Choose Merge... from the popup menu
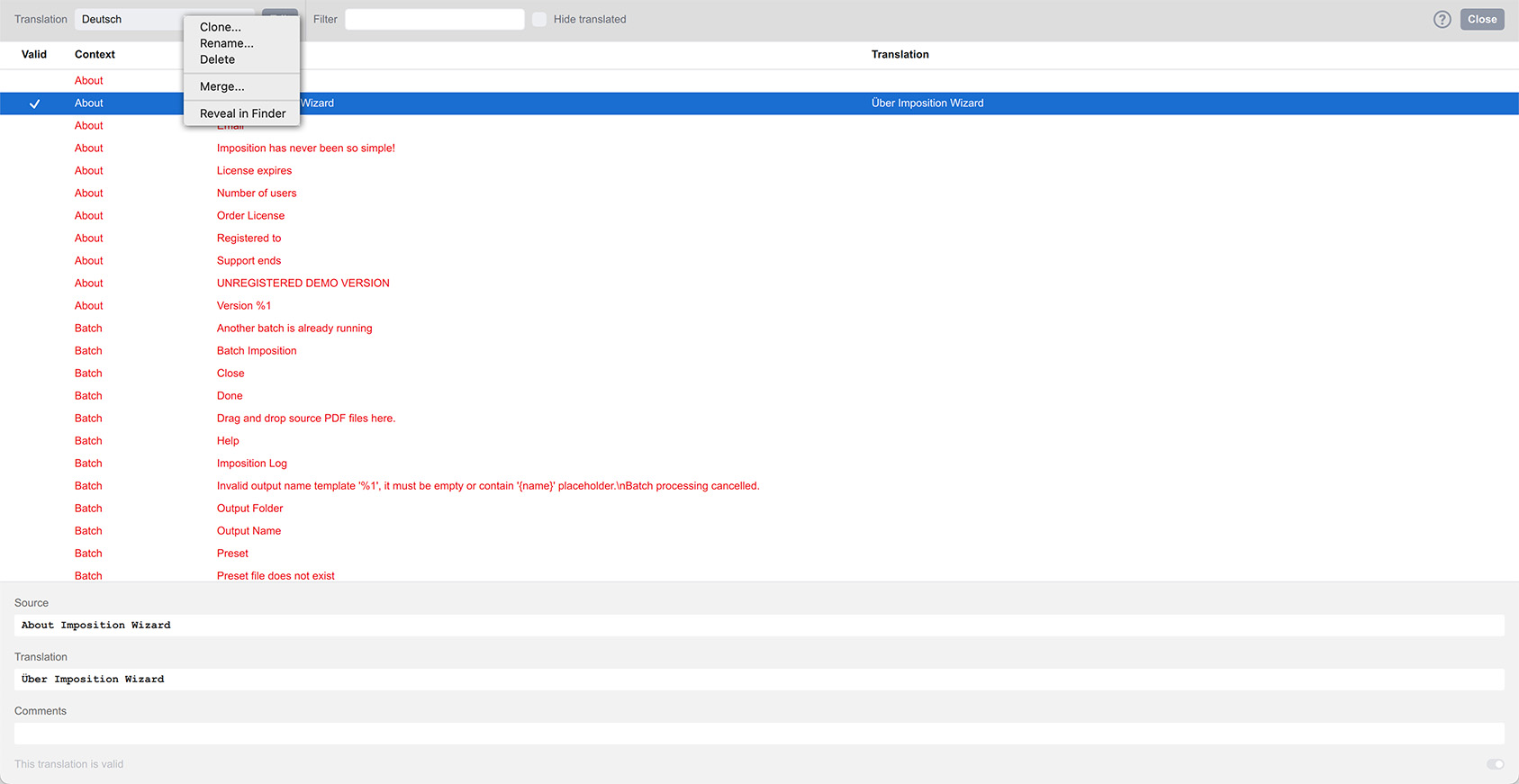Image resolution: width=1519 pixels, height=784 pixels. 222,86
